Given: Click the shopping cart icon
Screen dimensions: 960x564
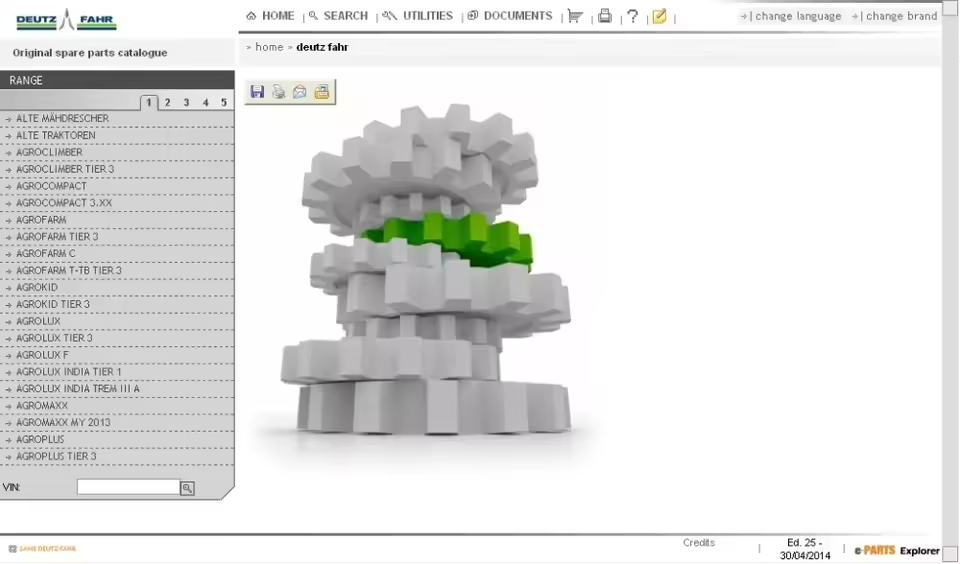Looking at the screenshot, I should point(575,16).
